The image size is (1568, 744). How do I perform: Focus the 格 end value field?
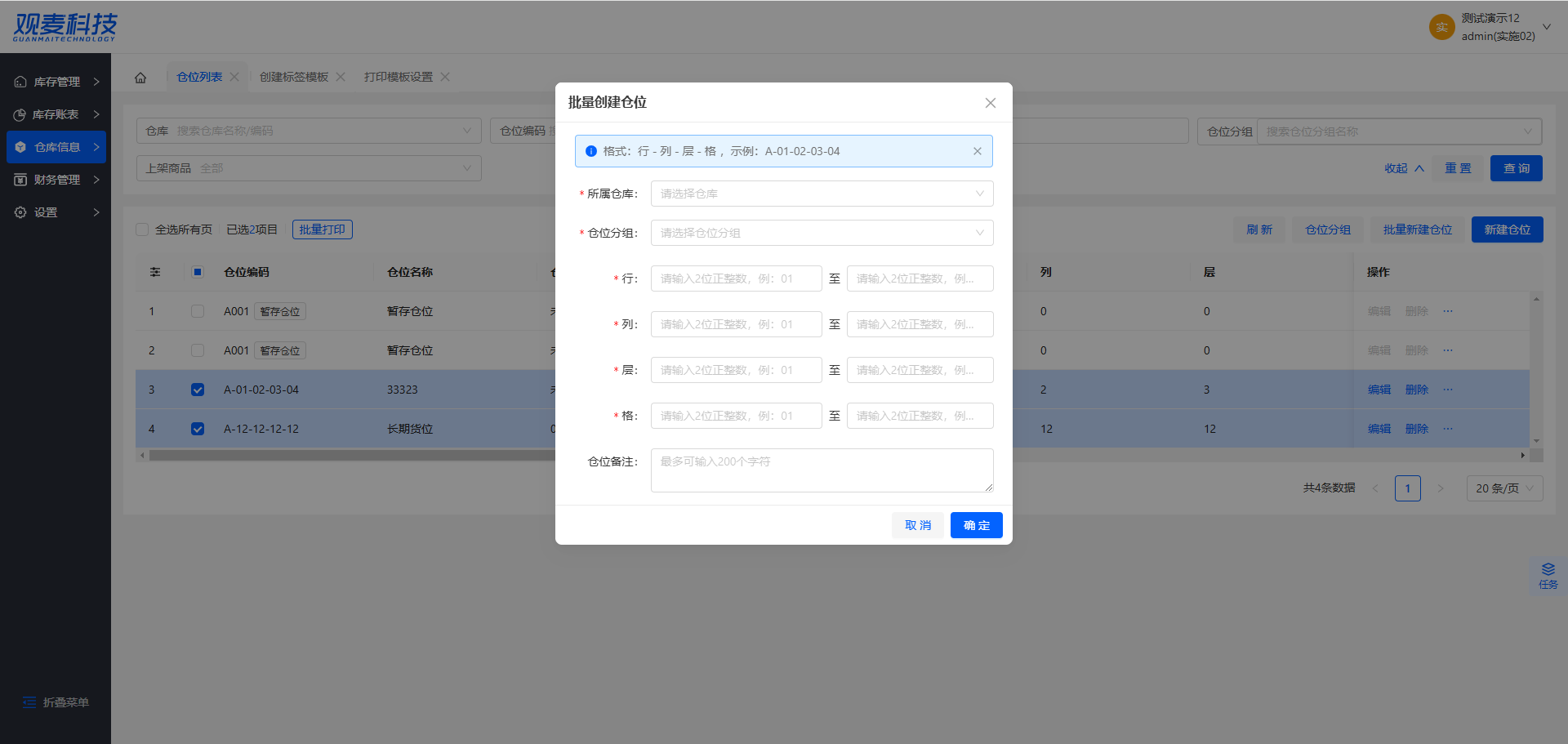tap(920, 416)
